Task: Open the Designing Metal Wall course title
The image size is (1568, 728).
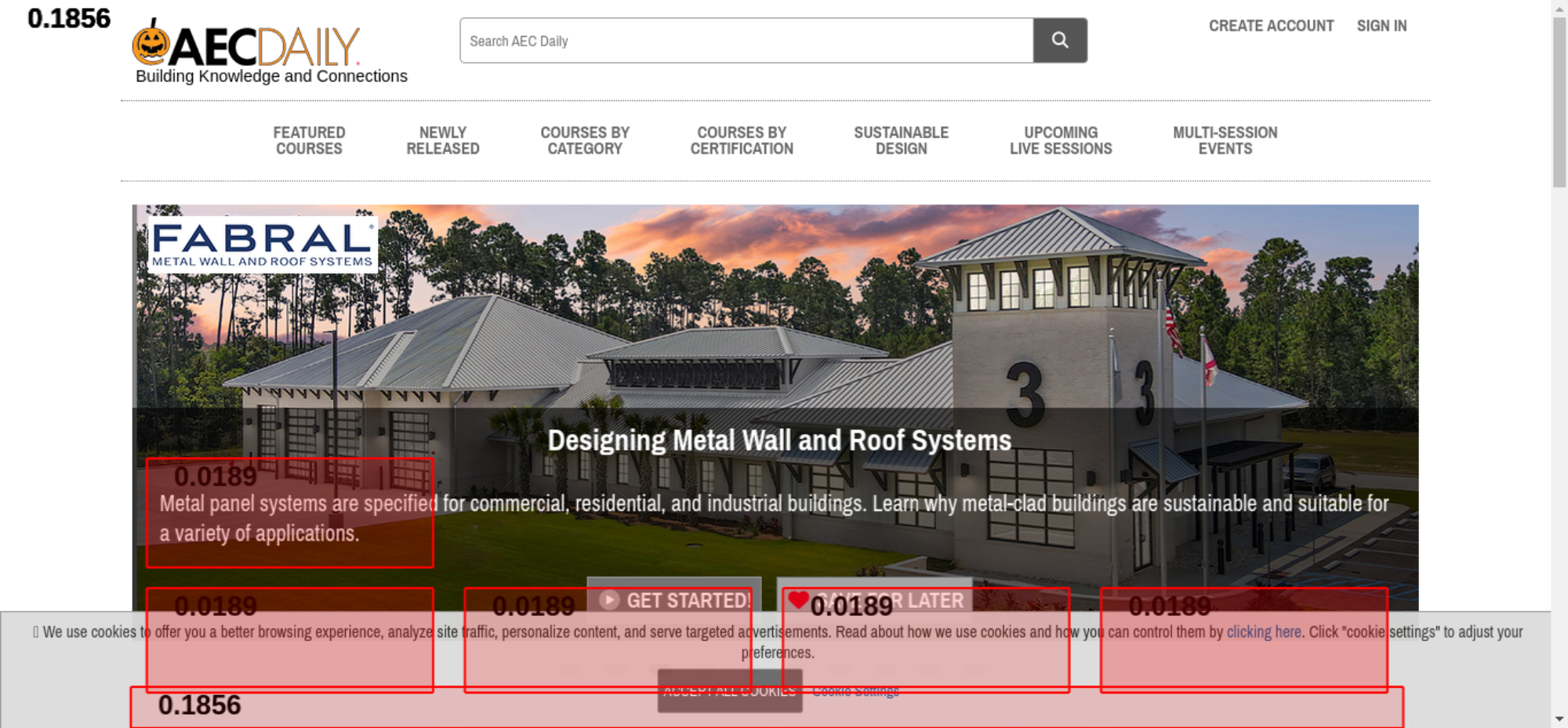Action: pyautogui.click(x=779, y=440)
